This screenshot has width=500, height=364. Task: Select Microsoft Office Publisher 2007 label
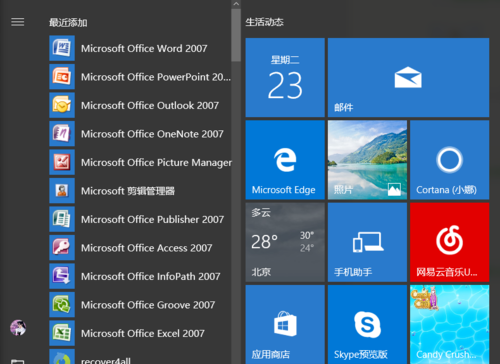(x=152, y=220)
